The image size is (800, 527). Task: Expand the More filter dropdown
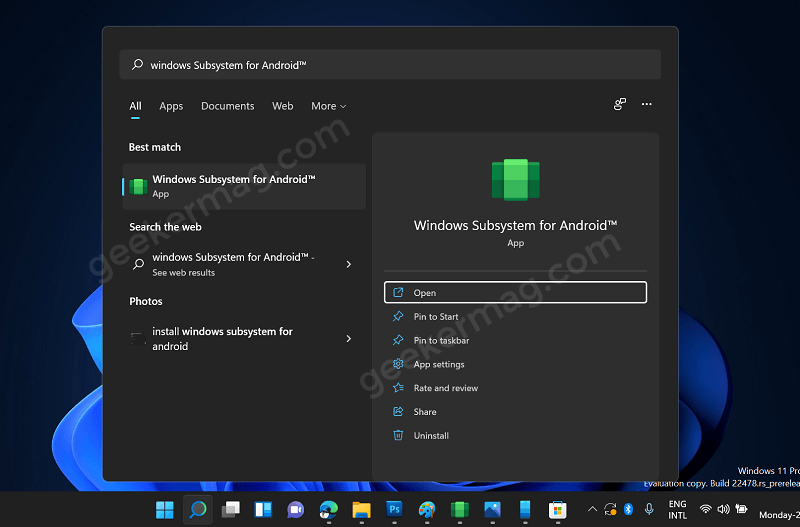tap(329, 106)
